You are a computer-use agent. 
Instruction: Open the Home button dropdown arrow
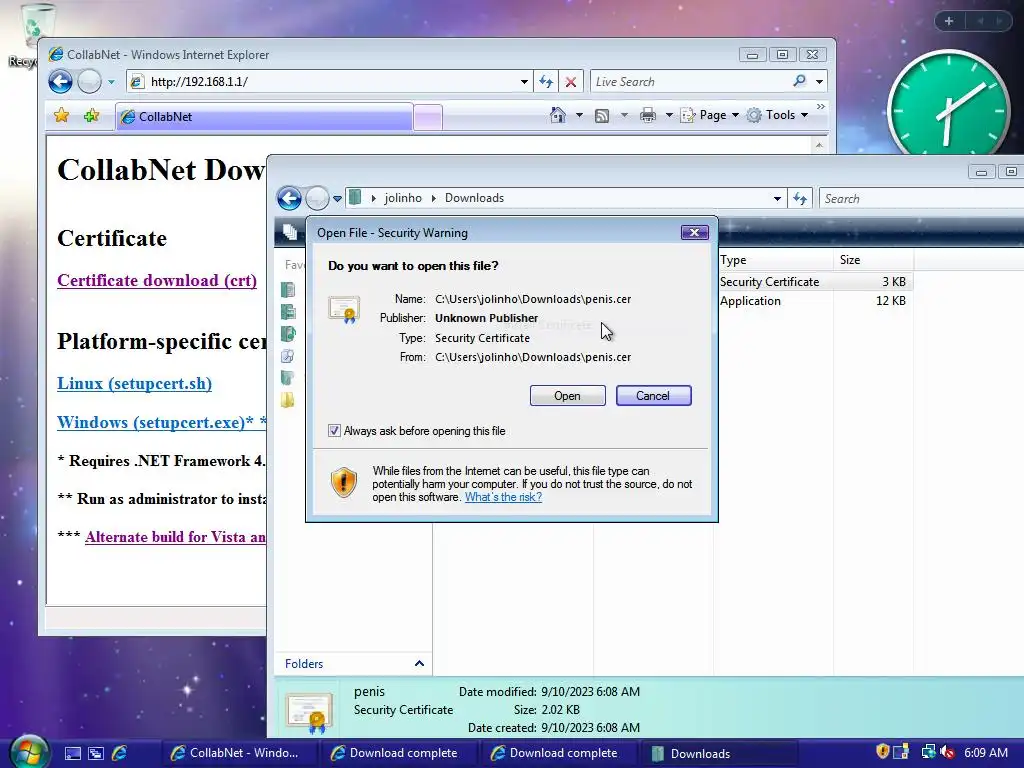[579, 116]
